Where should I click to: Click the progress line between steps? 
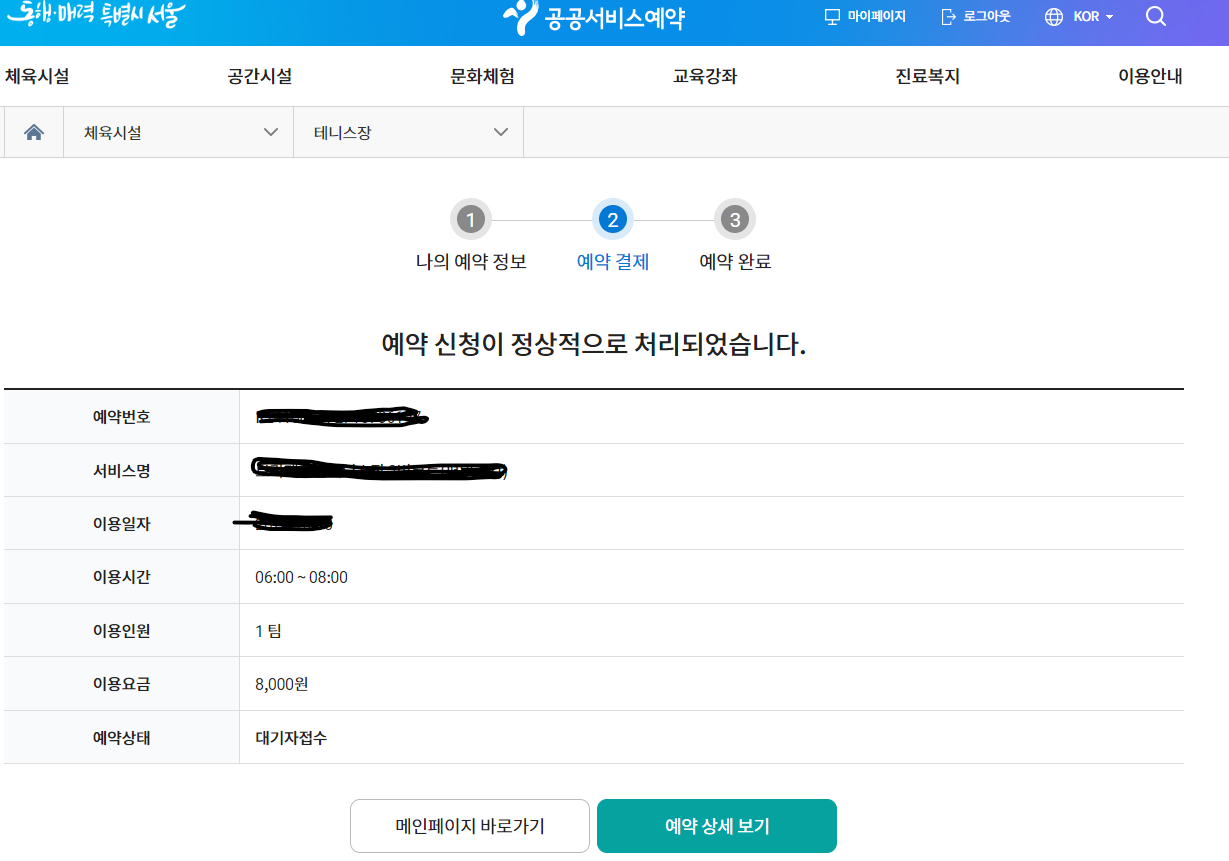point(542,220)
